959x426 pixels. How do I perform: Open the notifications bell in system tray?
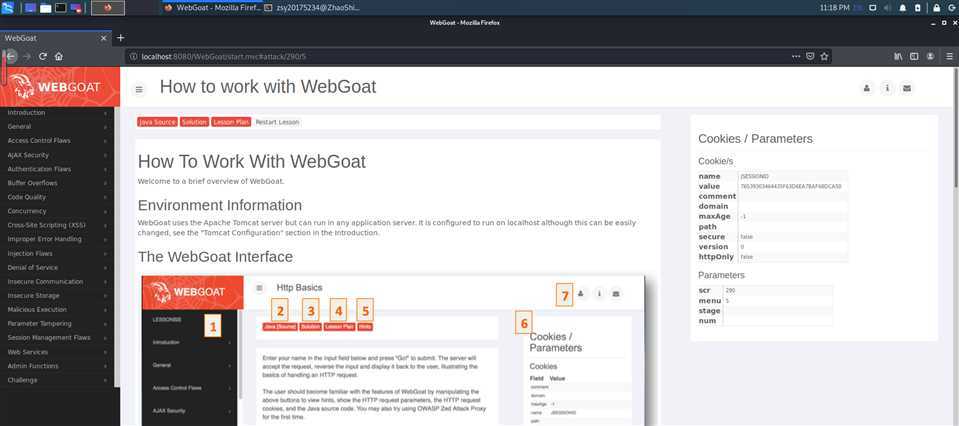(x=903, y=8)
